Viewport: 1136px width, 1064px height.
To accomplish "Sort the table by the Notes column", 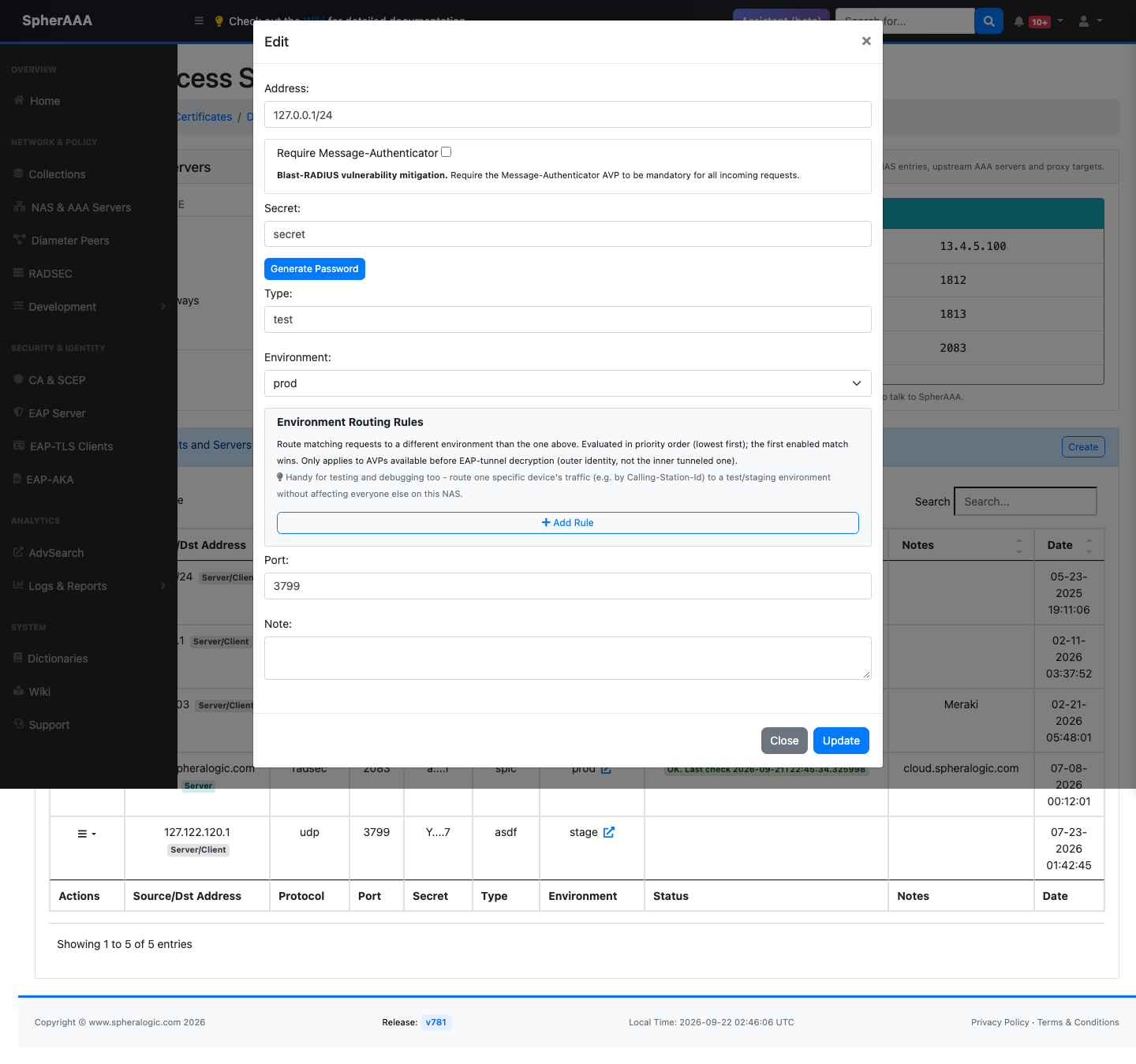I will tap(961, 545).
